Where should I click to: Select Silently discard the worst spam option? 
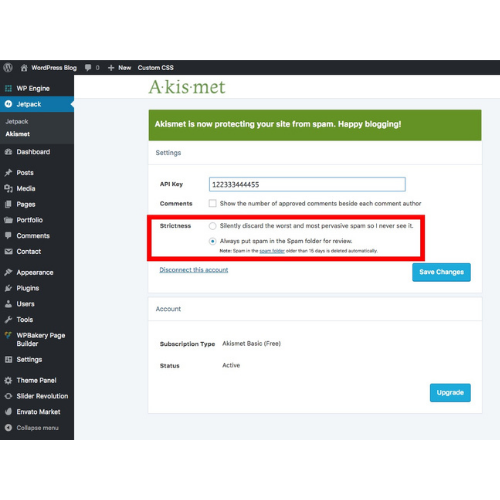tap(212, 226)
